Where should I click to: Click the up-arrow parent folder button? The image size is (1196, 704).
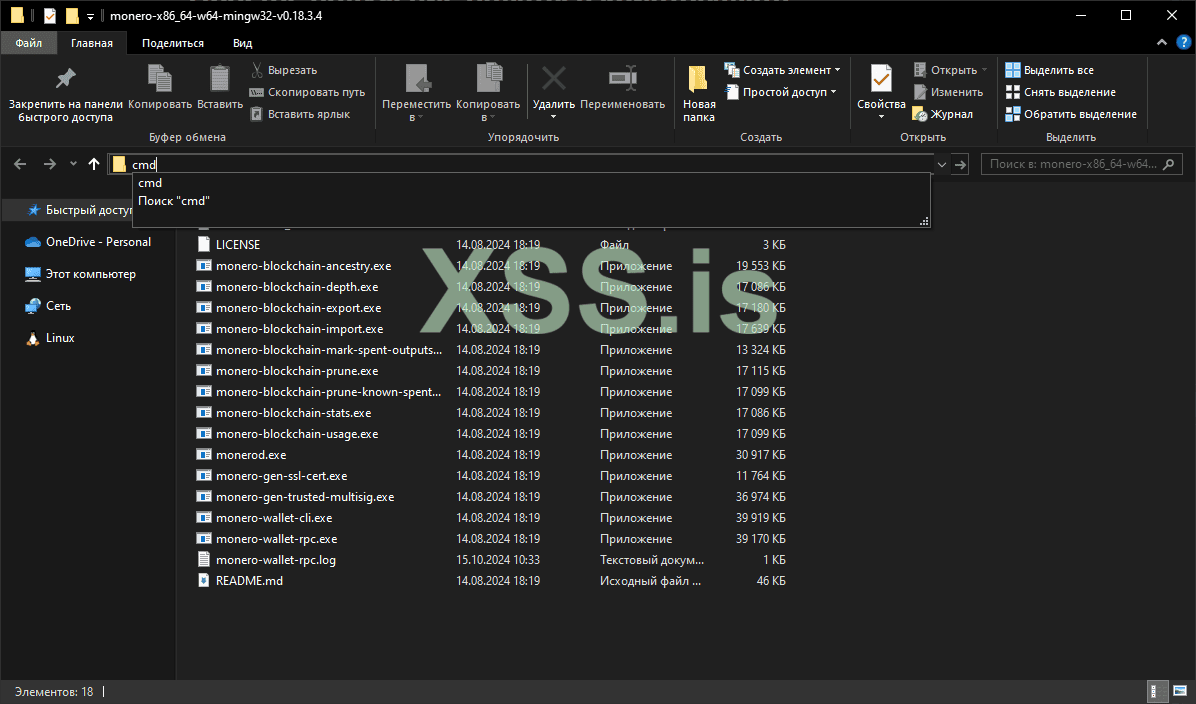[x=94, y=164]
